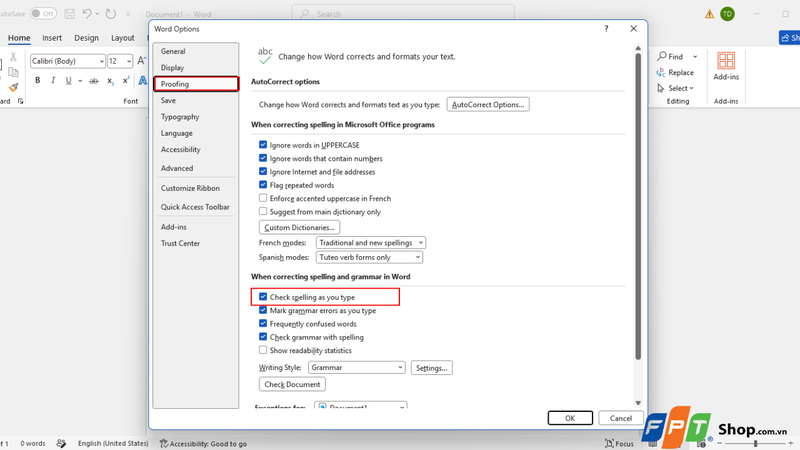Select Typography category
This screenshot has width=800, height=450.
196,116
